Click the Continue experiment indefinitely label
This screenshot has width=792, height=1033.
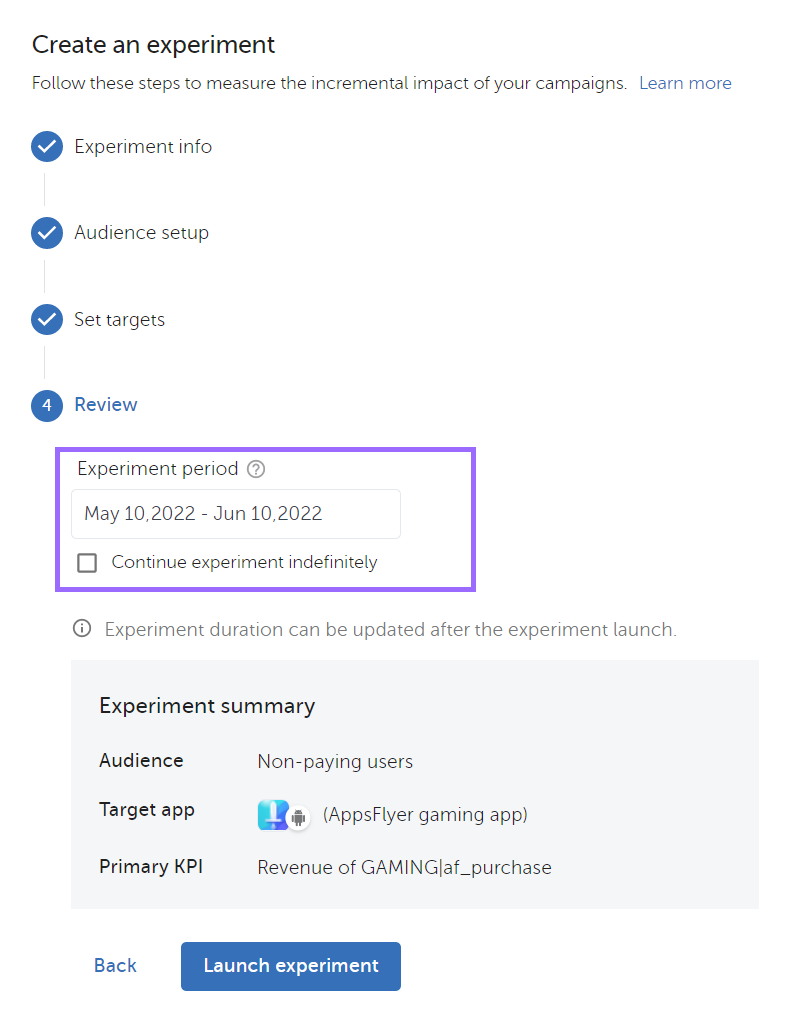[x=244, y=562]
